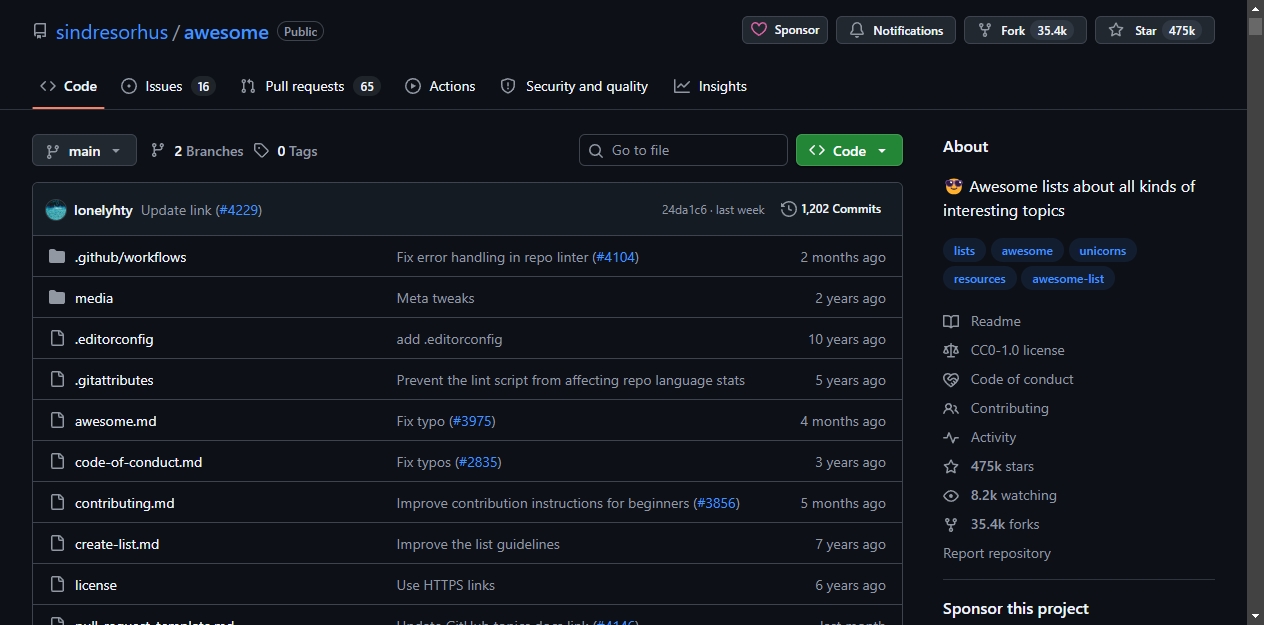
Task: Click the pulse icon beside Activity
Action: tap(951, 437)
